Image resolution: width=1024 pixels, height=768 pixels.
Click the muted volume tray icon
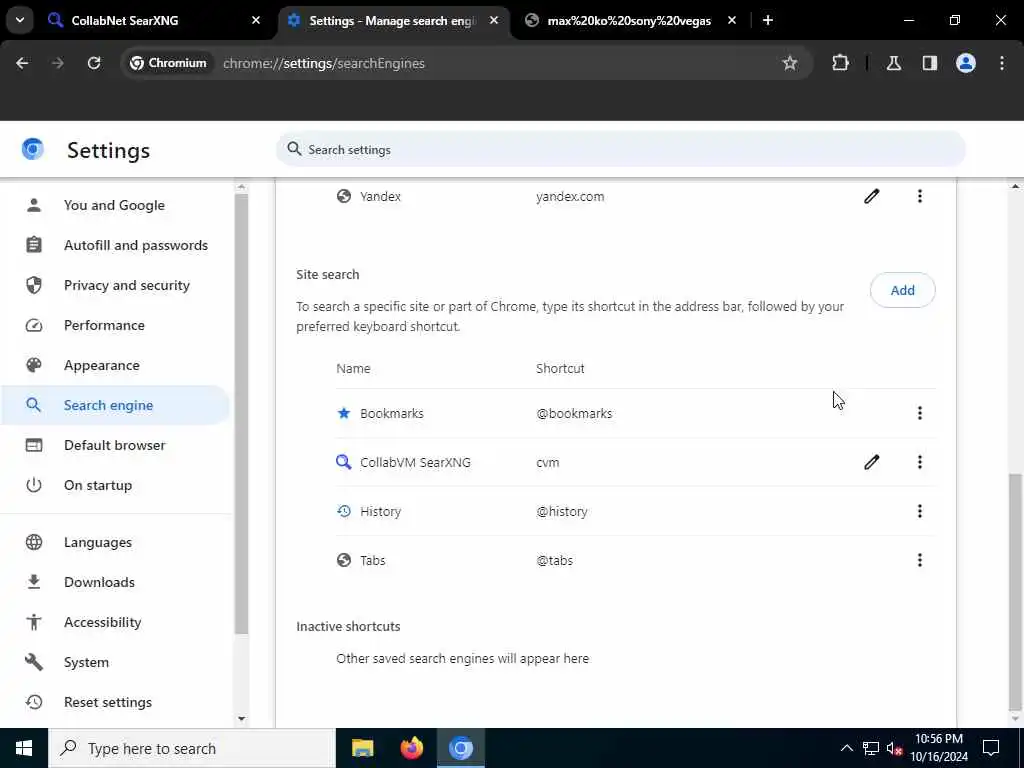(x=895, y=748)
